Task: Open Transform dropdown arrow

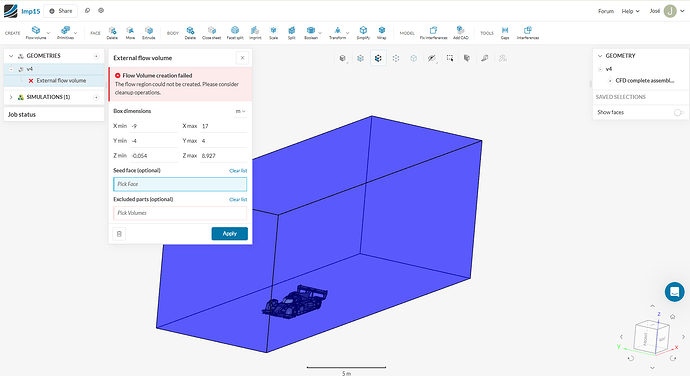Action: (x=348, y=33)
